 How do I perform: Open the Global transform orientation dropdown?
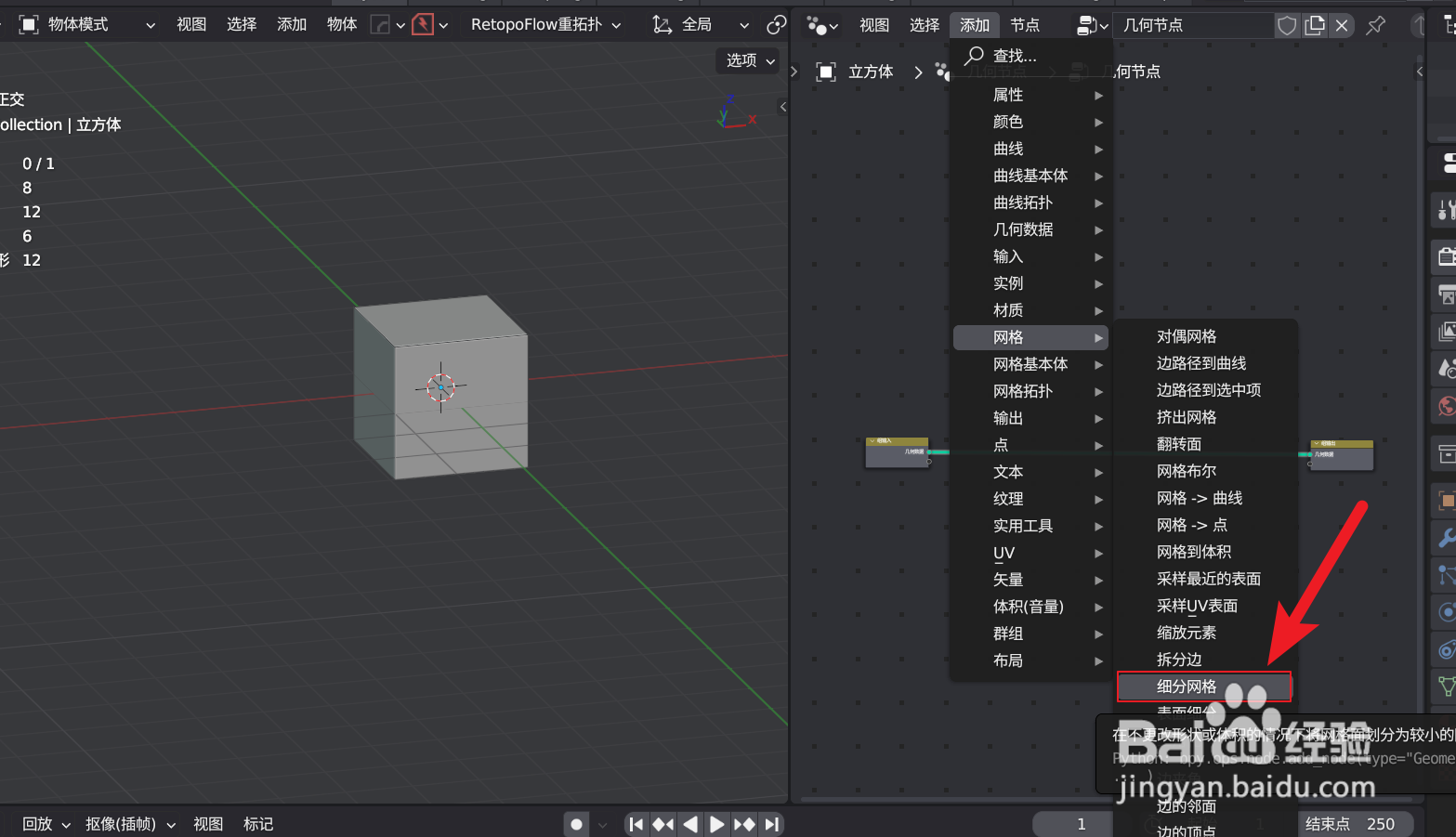coord(701,24)
